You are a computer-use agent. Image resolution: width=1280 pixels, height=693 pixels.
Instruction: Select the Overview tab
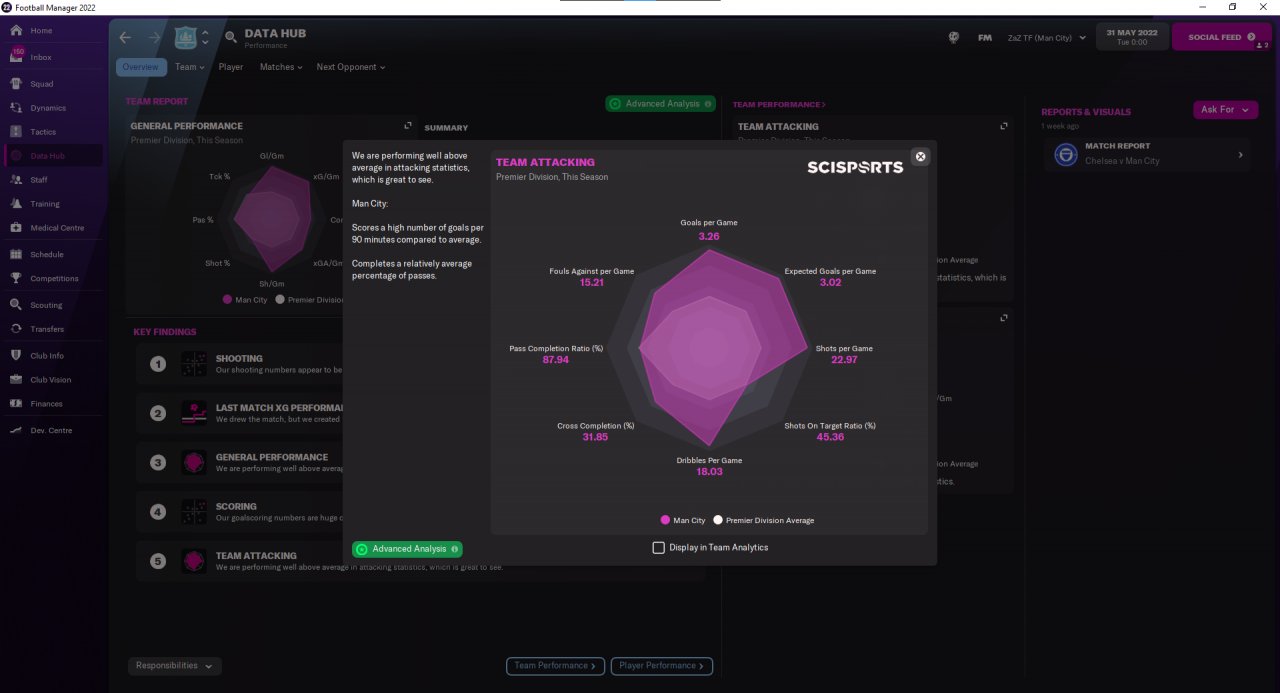141,67
